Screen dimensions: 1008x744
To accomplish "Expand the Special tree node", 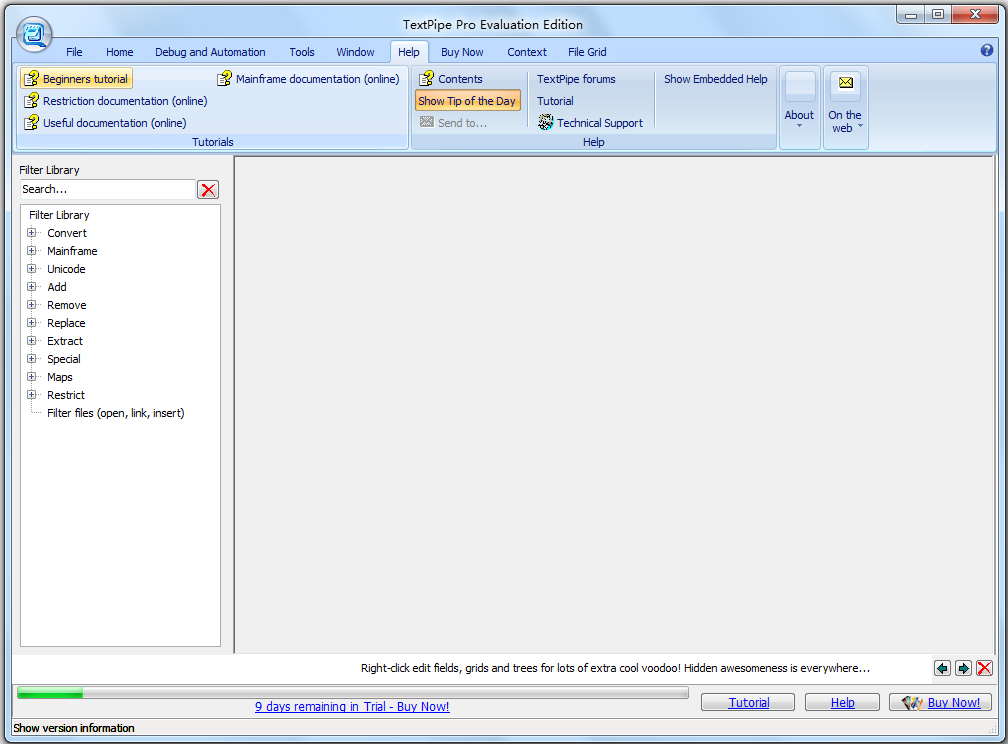I will pos(31,359).
